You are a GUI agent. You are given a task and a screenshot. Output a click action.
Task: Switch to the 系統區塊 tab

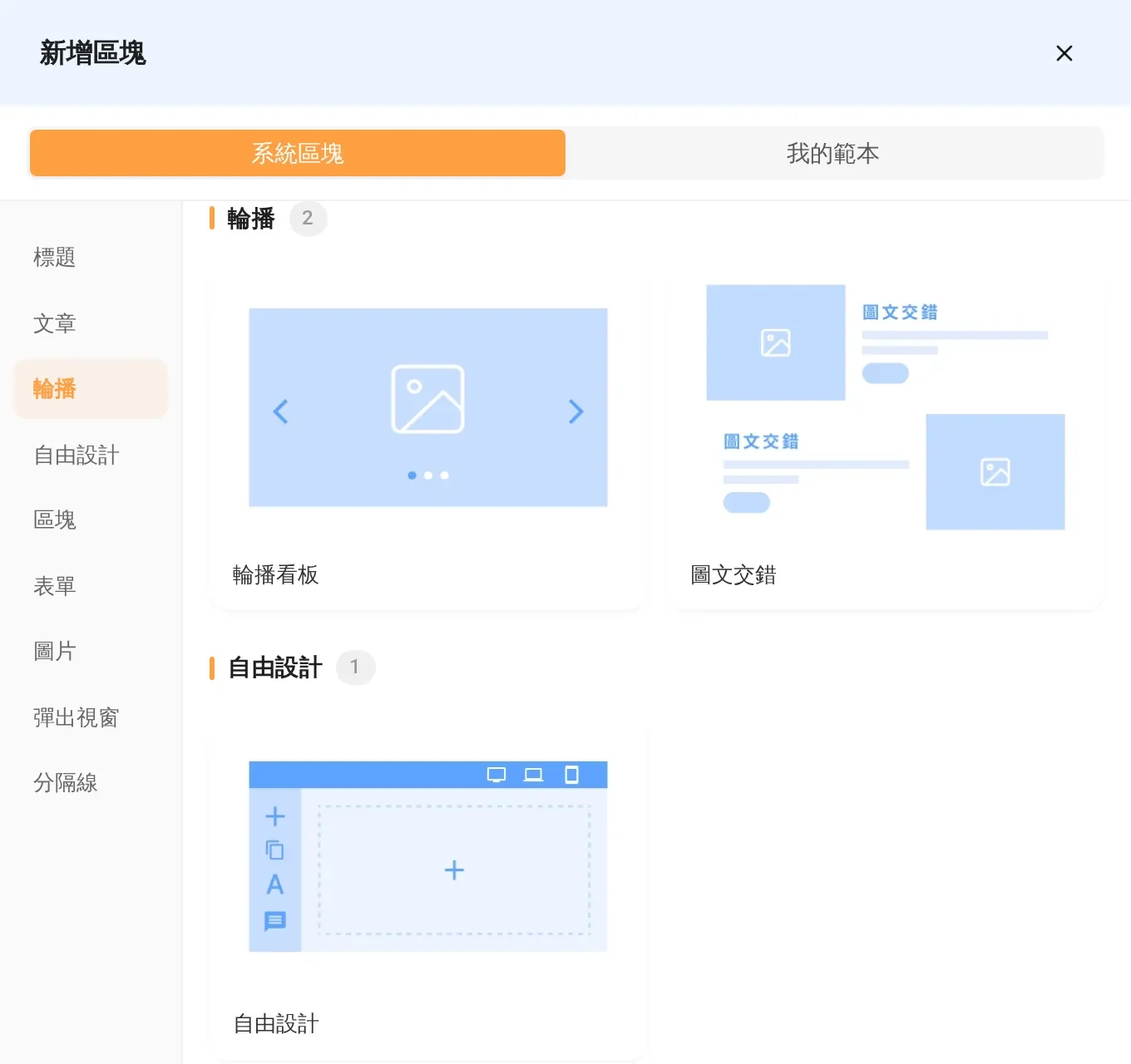pyautogui.click(x=298, y=153)
